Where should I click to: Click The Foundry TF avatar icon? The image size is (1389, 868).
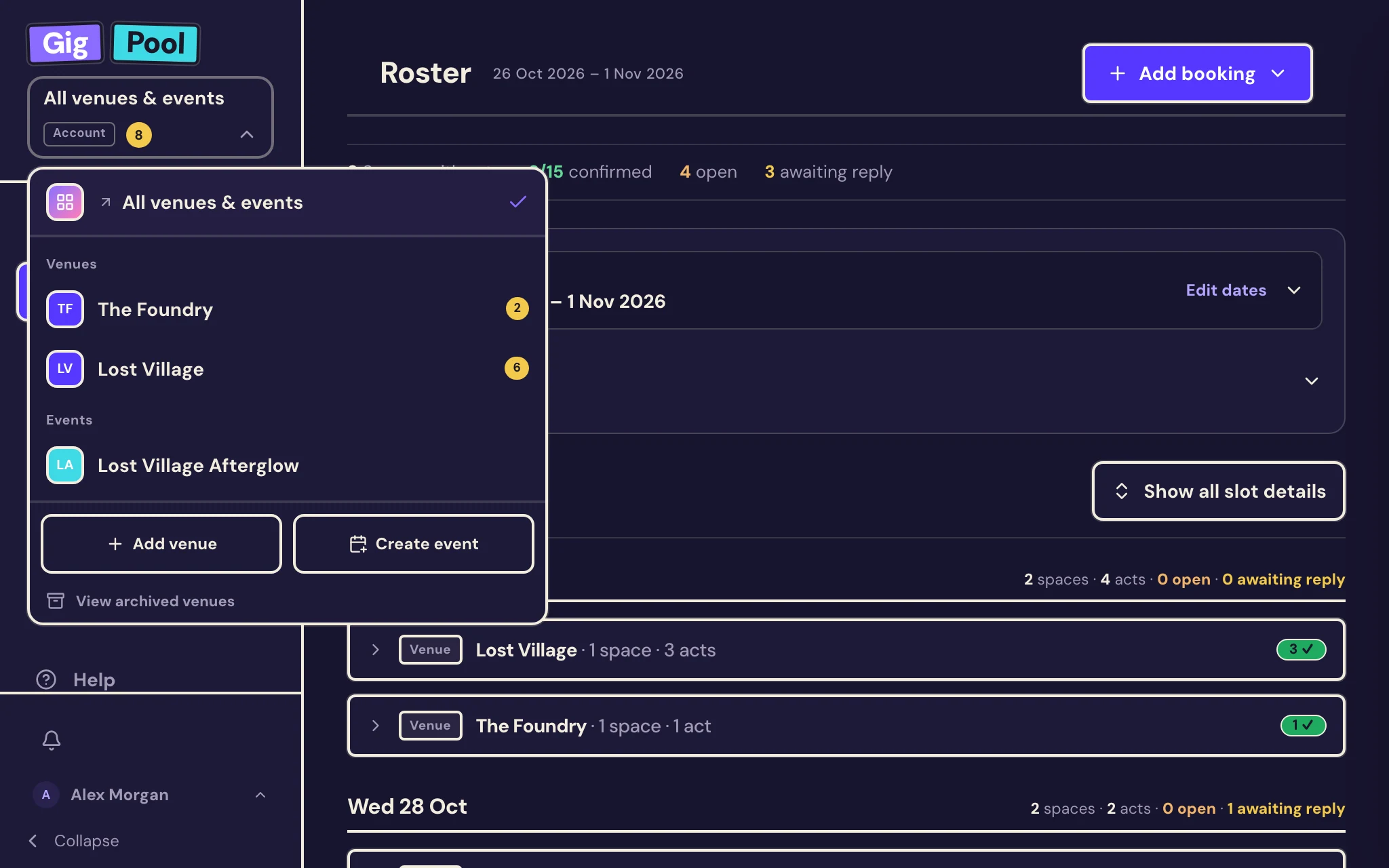[x=65, y=309]
